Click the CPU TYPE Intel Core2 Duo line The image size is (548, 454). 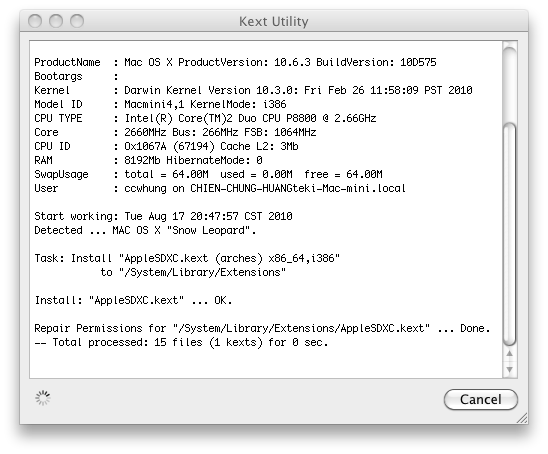(x=205, y=118)
